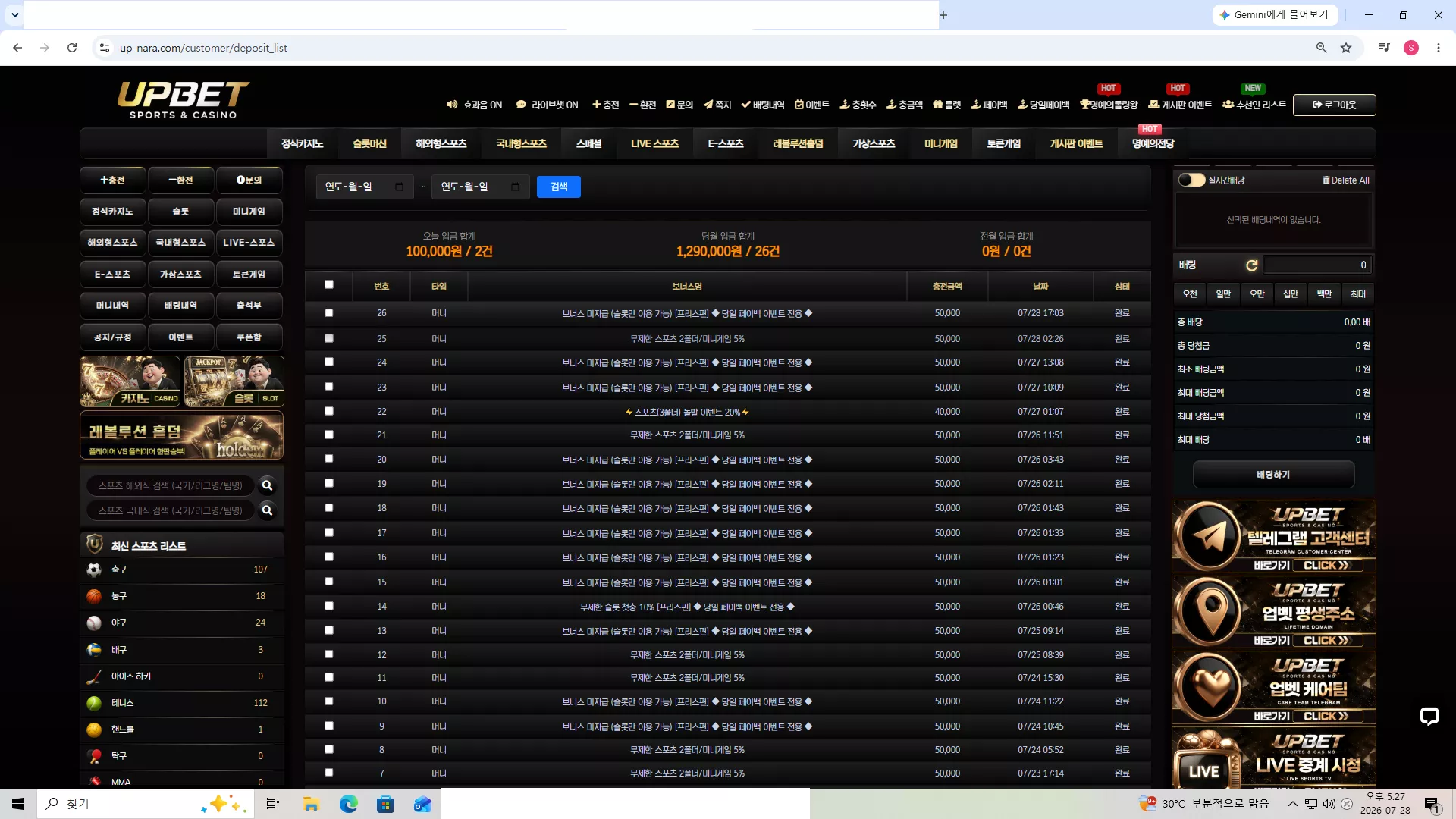Click the overseas sports search magnifier icon

(x=267, y=485)
